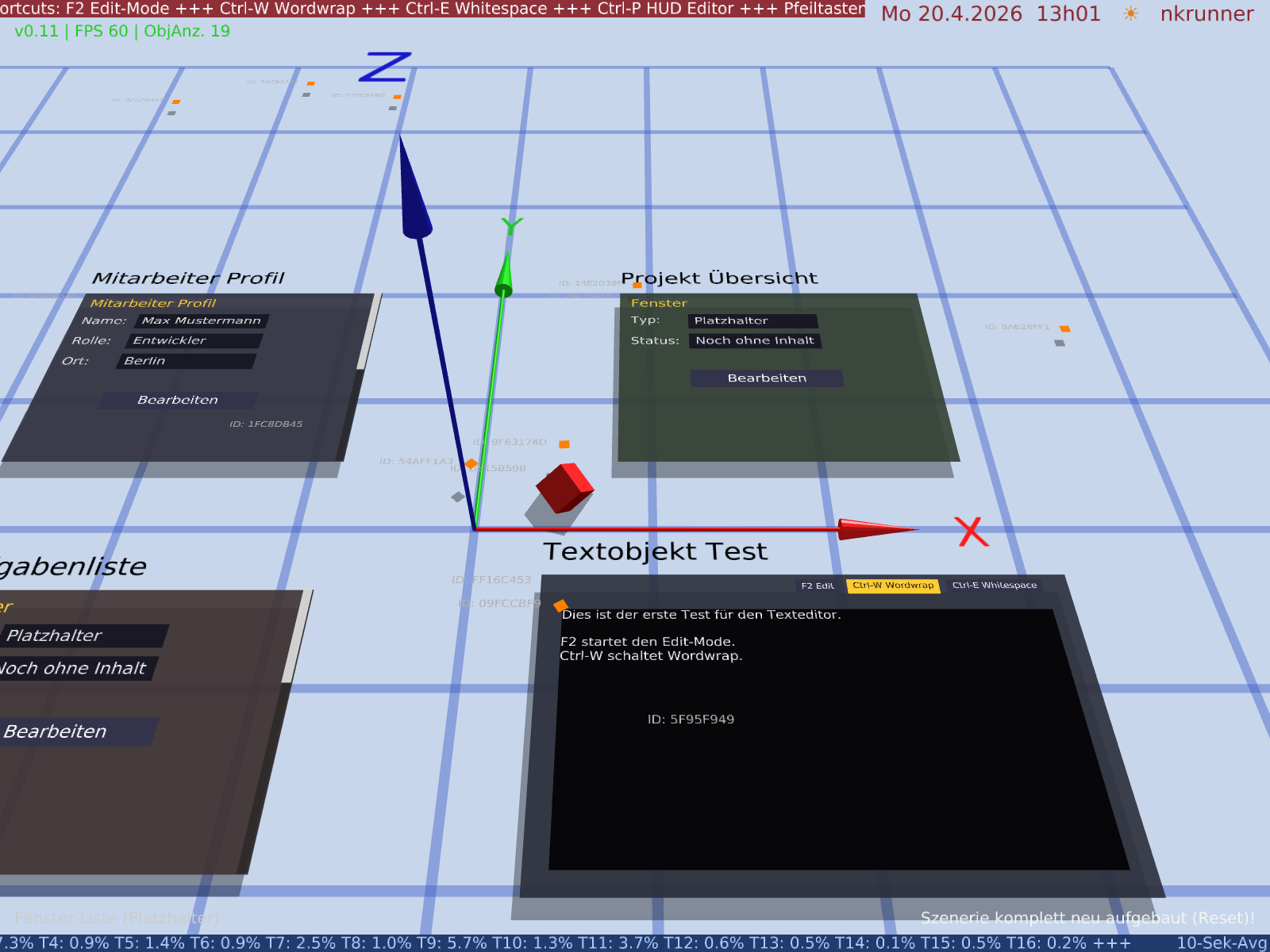Click orange marker beside ID 8A628FF1
1270x952 pixels.
coord(1064,328)
